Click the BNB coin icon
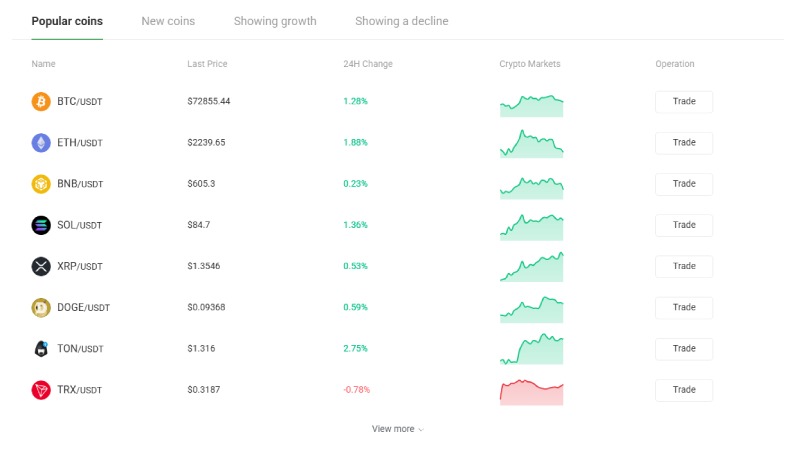 (41, 184)
